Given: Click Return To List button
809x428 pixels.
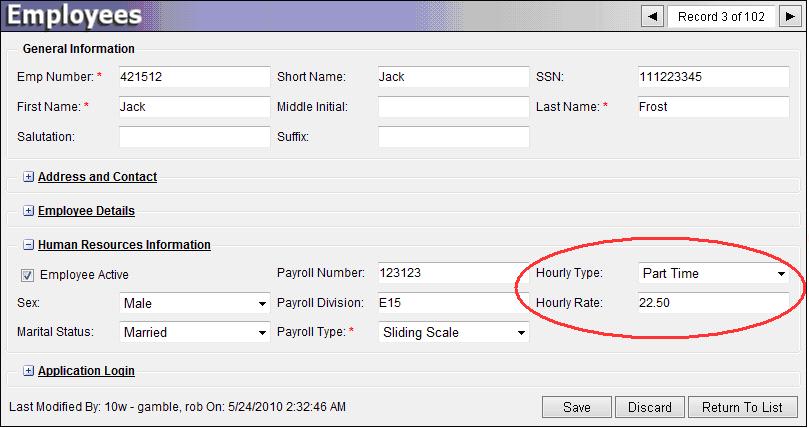Looking at the screenshot, I should point(742,407).
